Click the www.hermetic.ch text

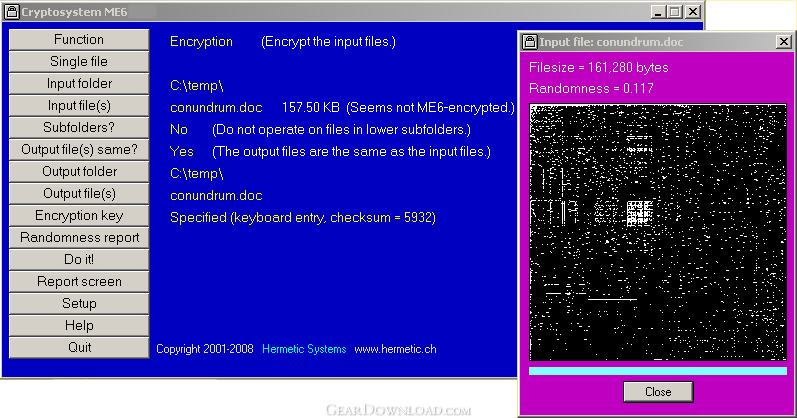coord(395,349)
